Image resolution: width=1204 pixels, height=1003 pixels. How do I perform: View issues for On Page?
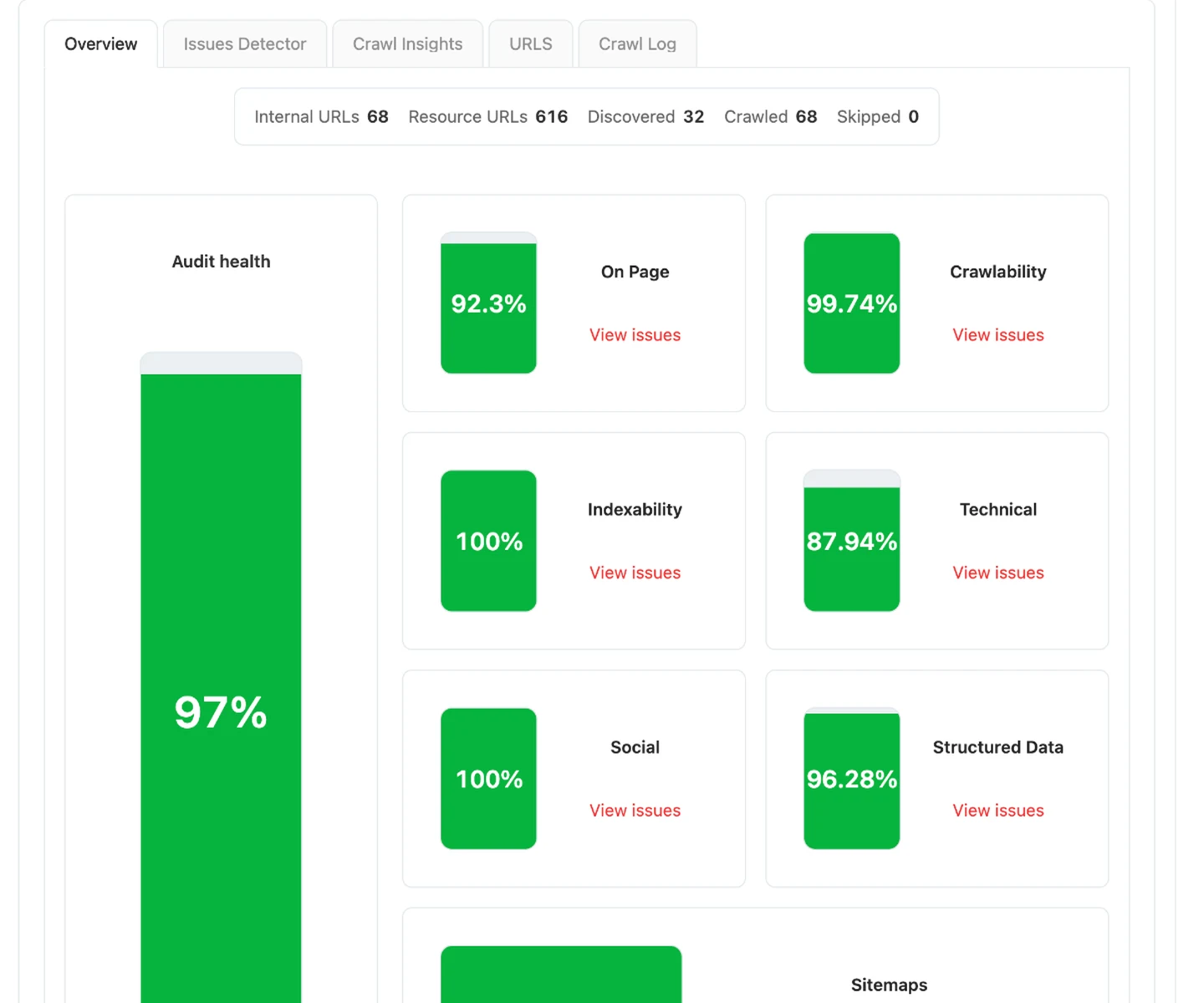pos(635,335)
